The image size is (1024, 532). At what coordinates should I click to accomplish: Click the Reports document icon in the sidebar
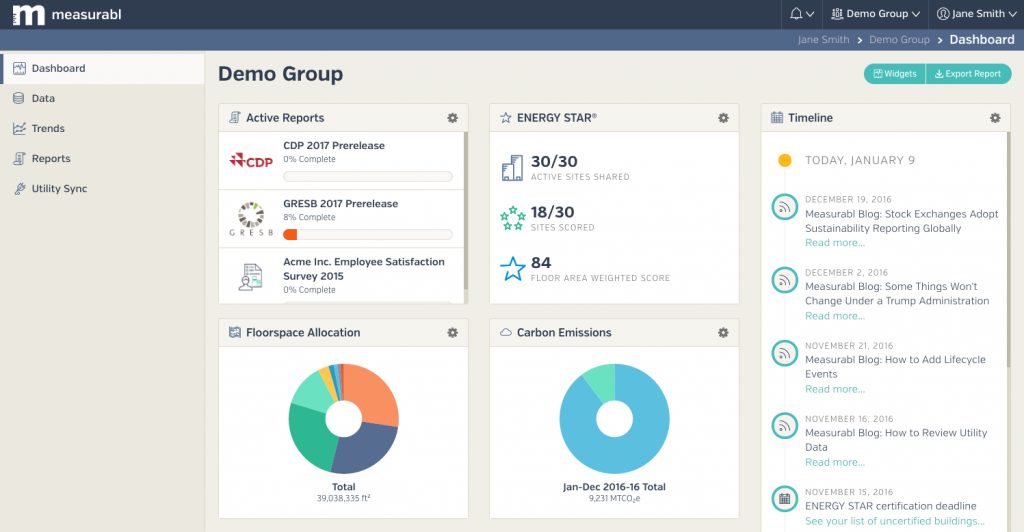(x=20, y=159)
